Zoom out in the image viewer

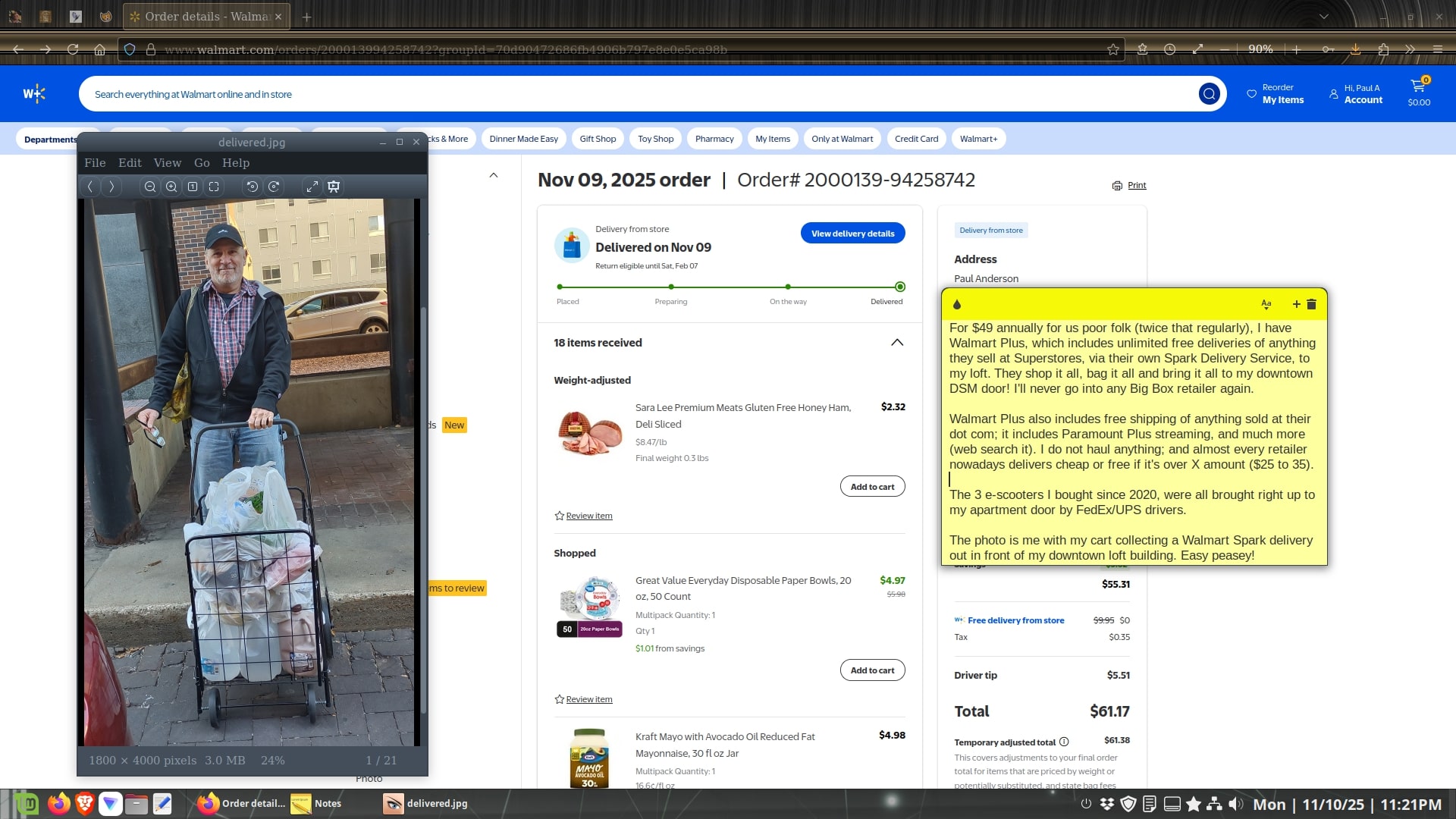(150, 187)
